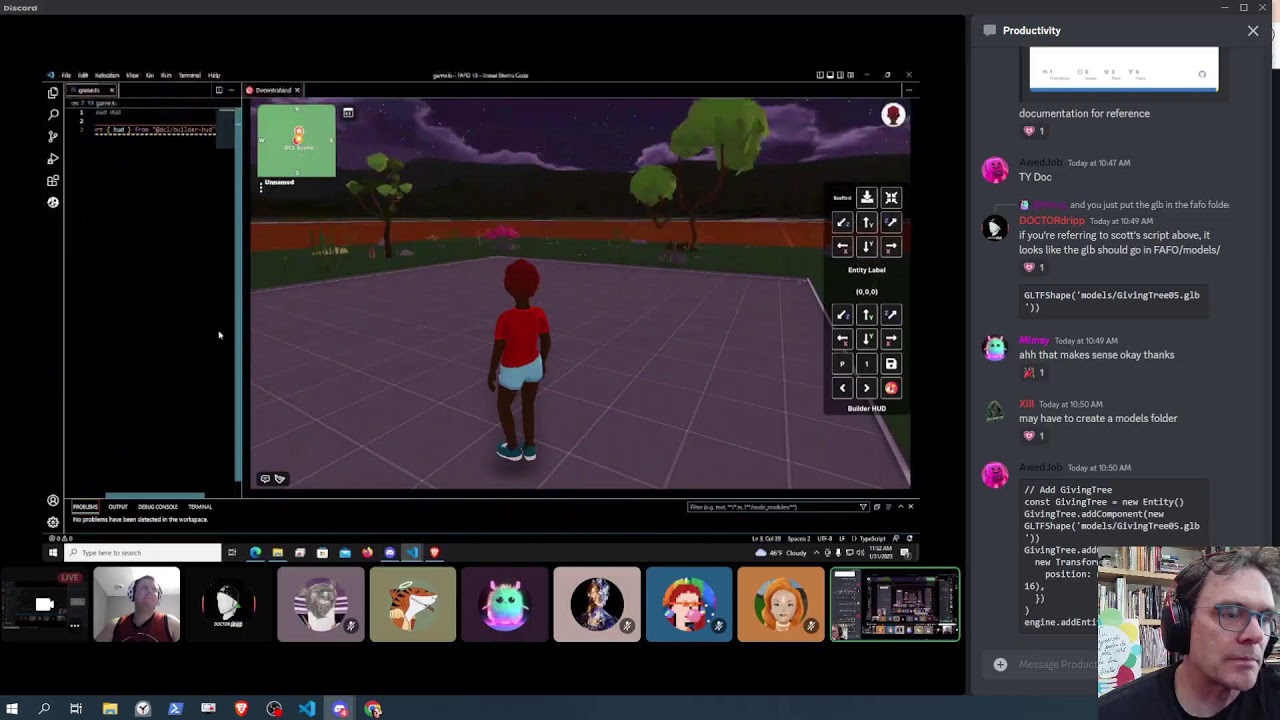Select DEBUG CONSOLE panel tab
Viewport: 1280px width, 720px height.
click(157, 507)
